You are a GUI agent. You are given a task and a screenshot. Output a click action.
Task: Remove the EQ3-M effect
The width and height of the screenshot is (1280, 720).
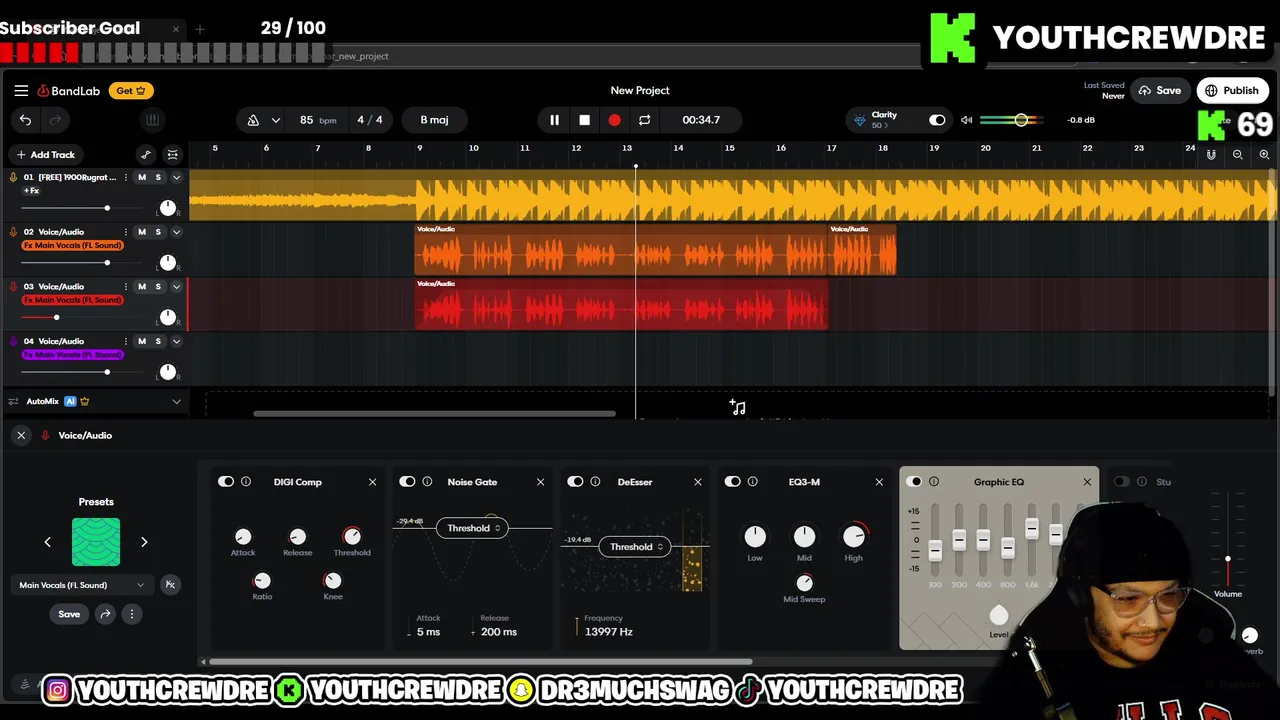[x=879, y=482]
